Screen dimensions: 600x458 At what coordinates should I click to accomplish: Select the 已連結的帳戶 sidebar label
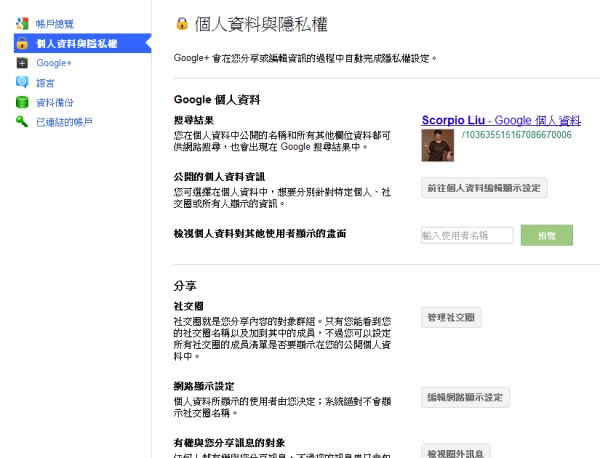tap(64, 122)
